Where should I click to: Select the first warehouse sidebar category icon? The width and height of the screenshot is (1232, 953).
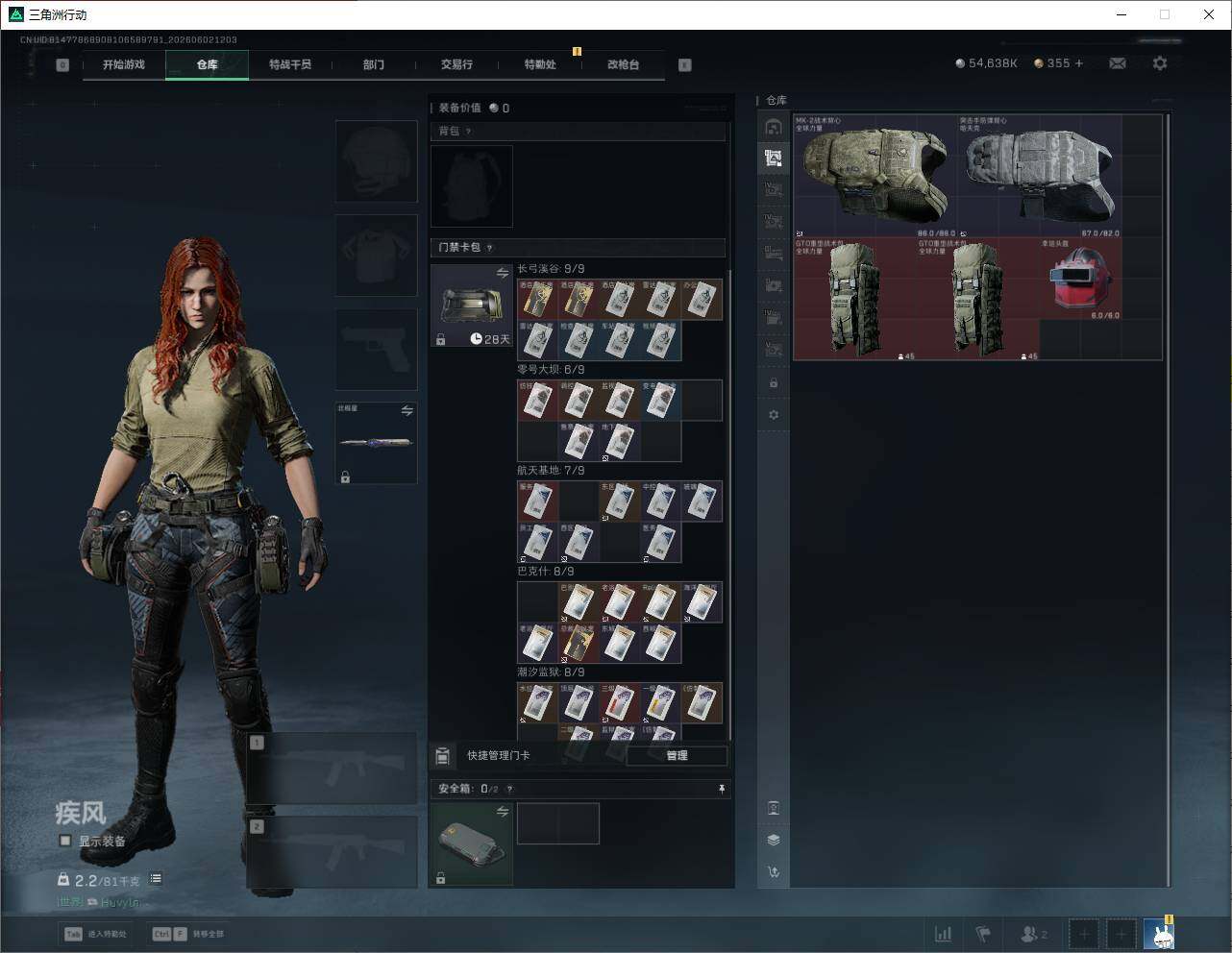(774, 127)
